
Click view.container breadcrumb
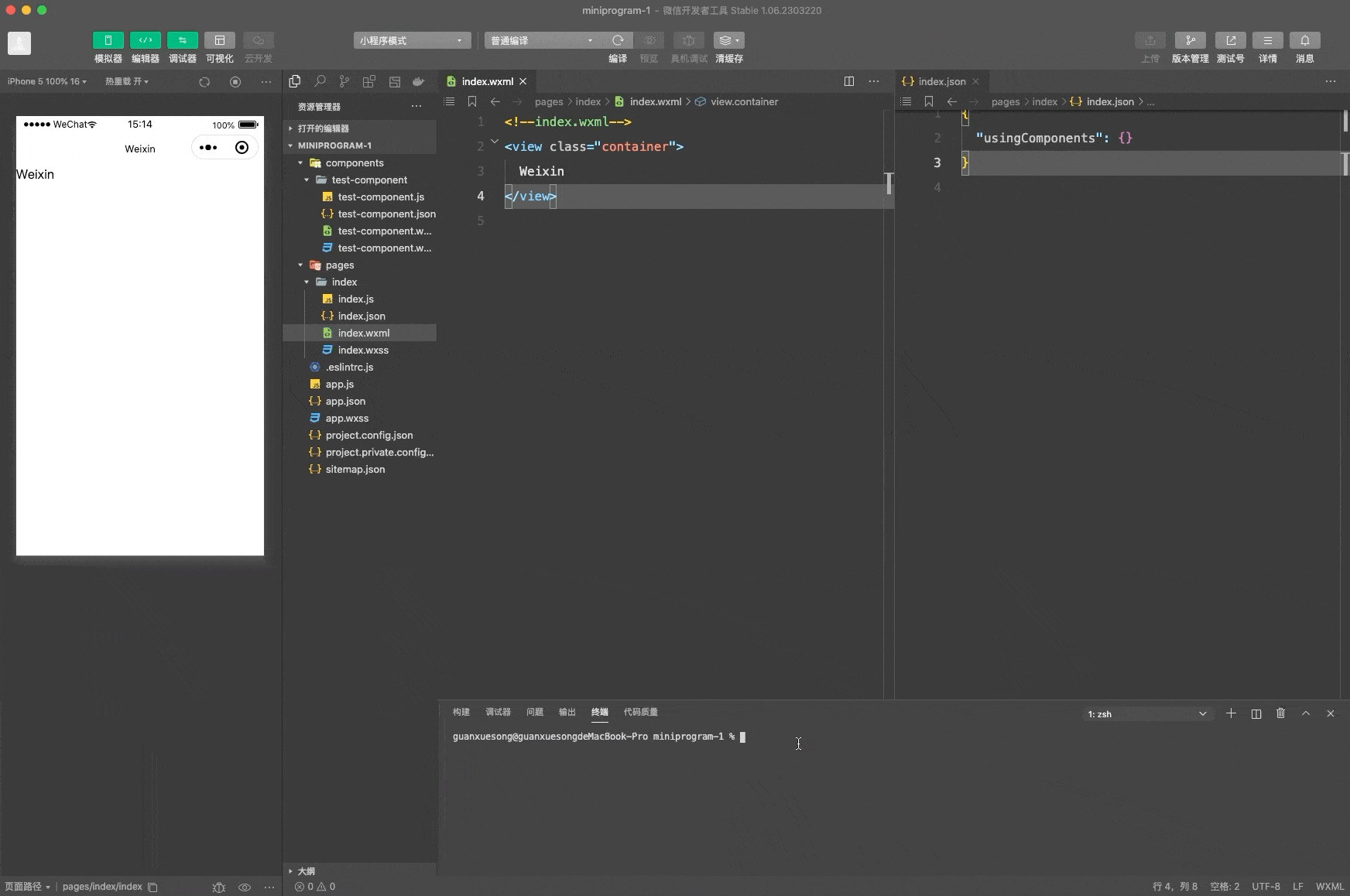(x=737, y=101)
